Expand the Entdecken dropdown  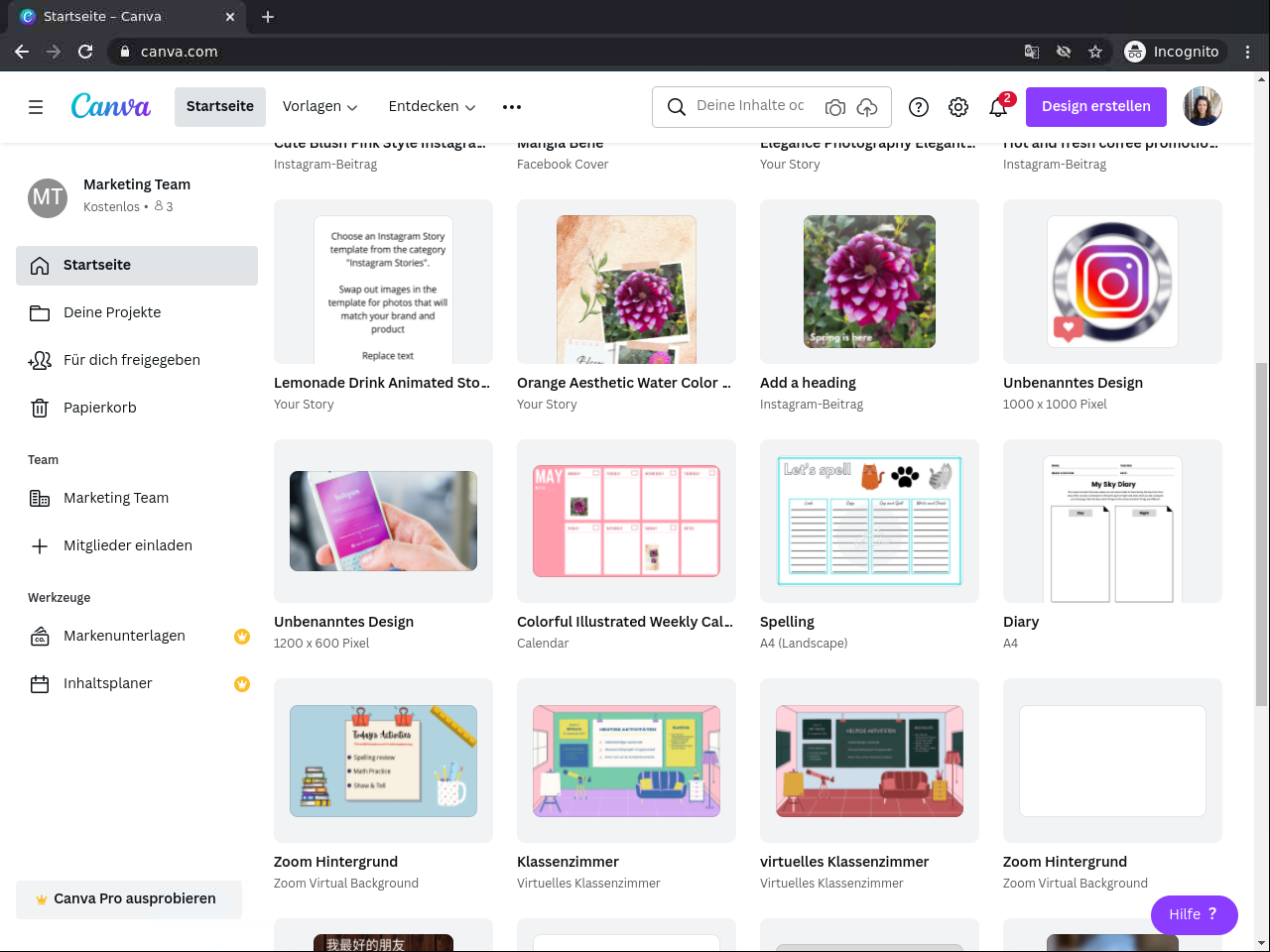[x=432, y=106]
